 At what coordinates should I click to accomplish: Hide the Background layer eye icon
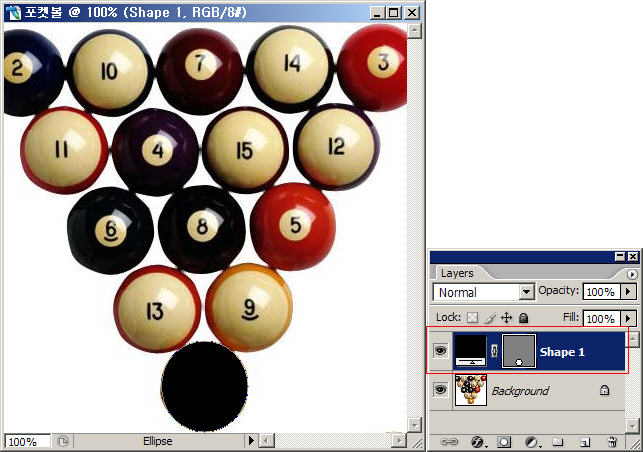[x=440, y=389]
